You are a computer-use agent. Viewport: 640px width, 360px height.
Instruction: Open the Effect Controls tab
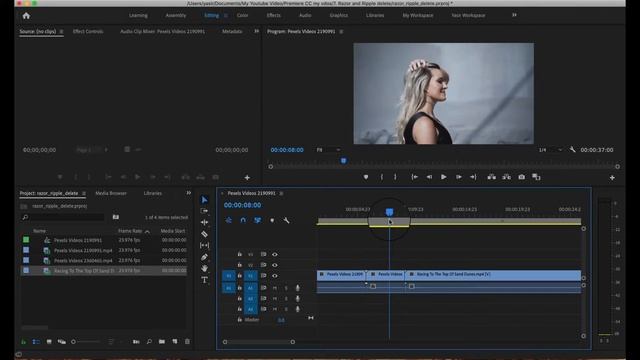[88, 31]
